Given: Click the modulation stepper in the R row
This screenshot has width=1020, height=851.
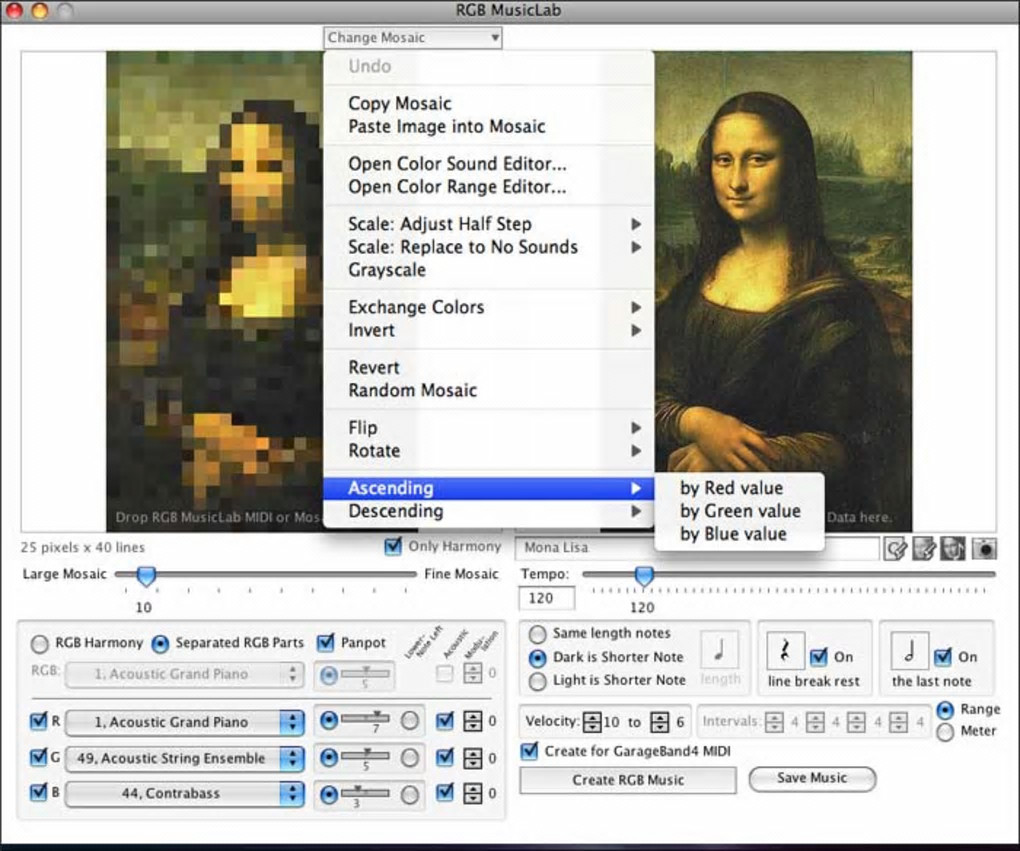Looking at the screenshot, I should [x=472, y=721].
